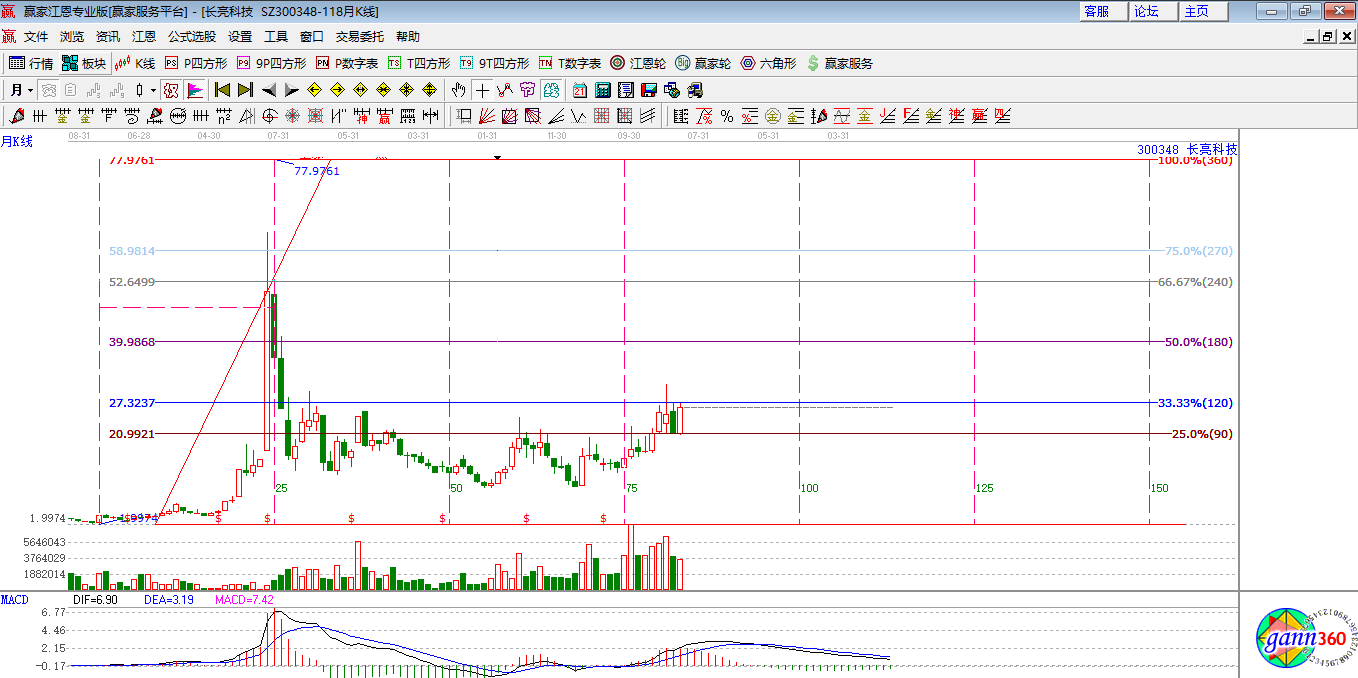This screenshot has height=678, width=1358.
Task: Toggle the colored flag button in toolbar
Action: [195, 90]
